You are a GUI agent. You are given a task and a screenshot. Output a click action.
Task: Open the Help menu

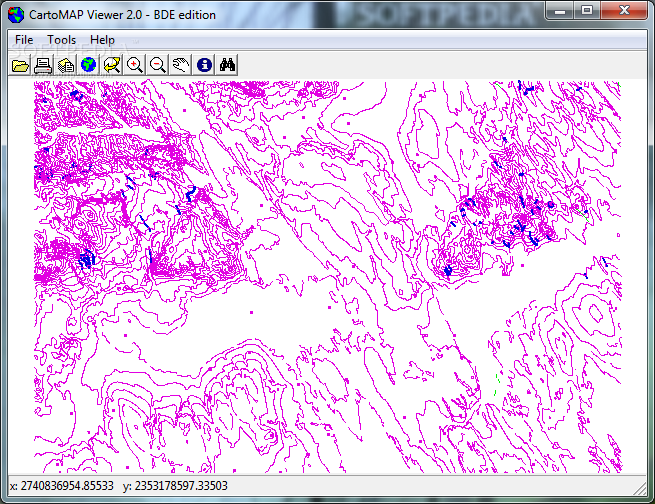pos(102,40)
